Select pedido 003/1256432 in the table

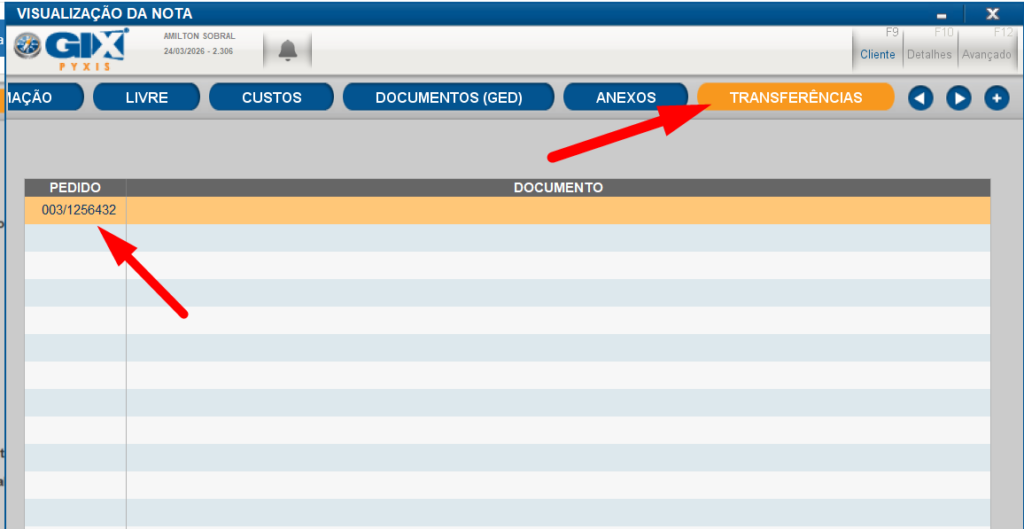click(x=78, y=211)
